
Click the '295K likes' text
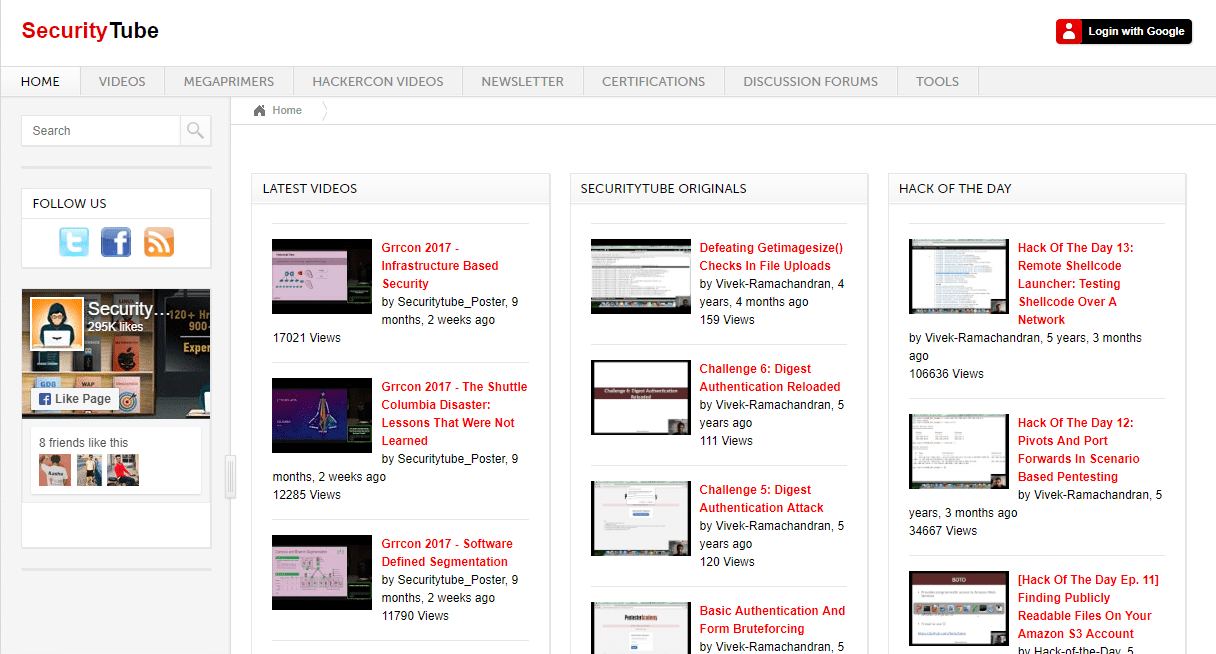coord(115,326)
